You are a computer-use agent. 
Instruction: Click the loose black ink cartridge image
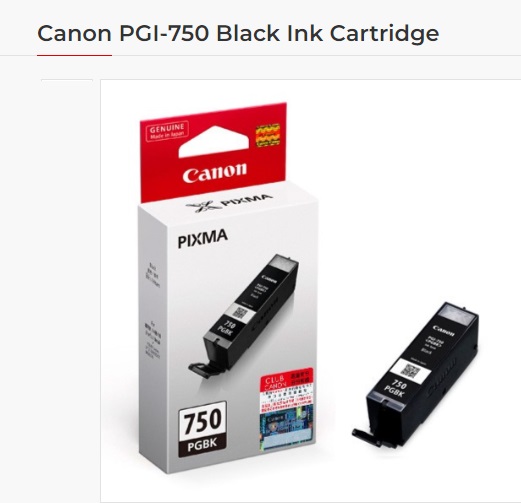point(416,374)
